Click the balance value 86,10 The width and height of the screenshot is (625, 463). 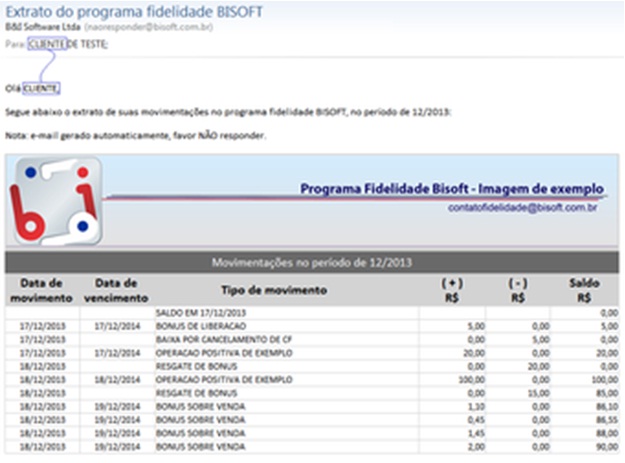pos(607,407)
